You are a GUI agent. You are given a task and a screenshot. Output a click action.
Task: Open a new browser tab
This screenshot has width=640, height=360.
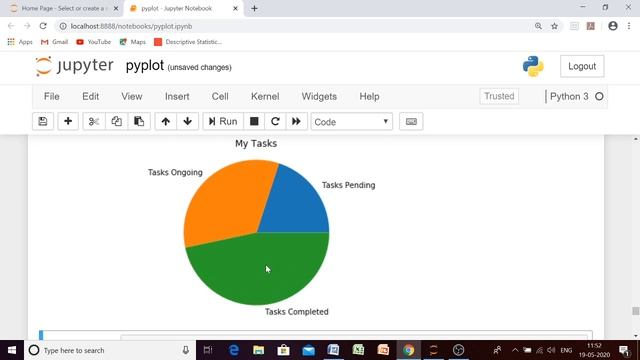(x=254, y=8)
